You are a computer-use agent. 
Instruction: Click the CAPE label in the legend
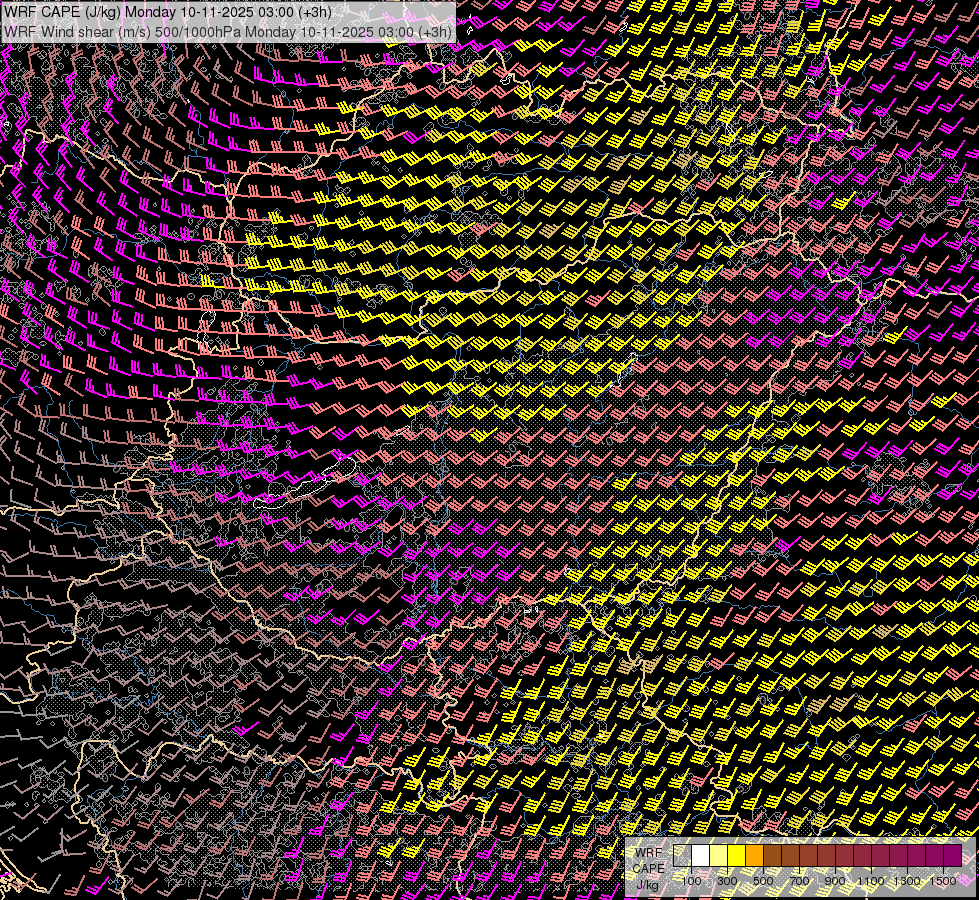click(x=648, y=869)
